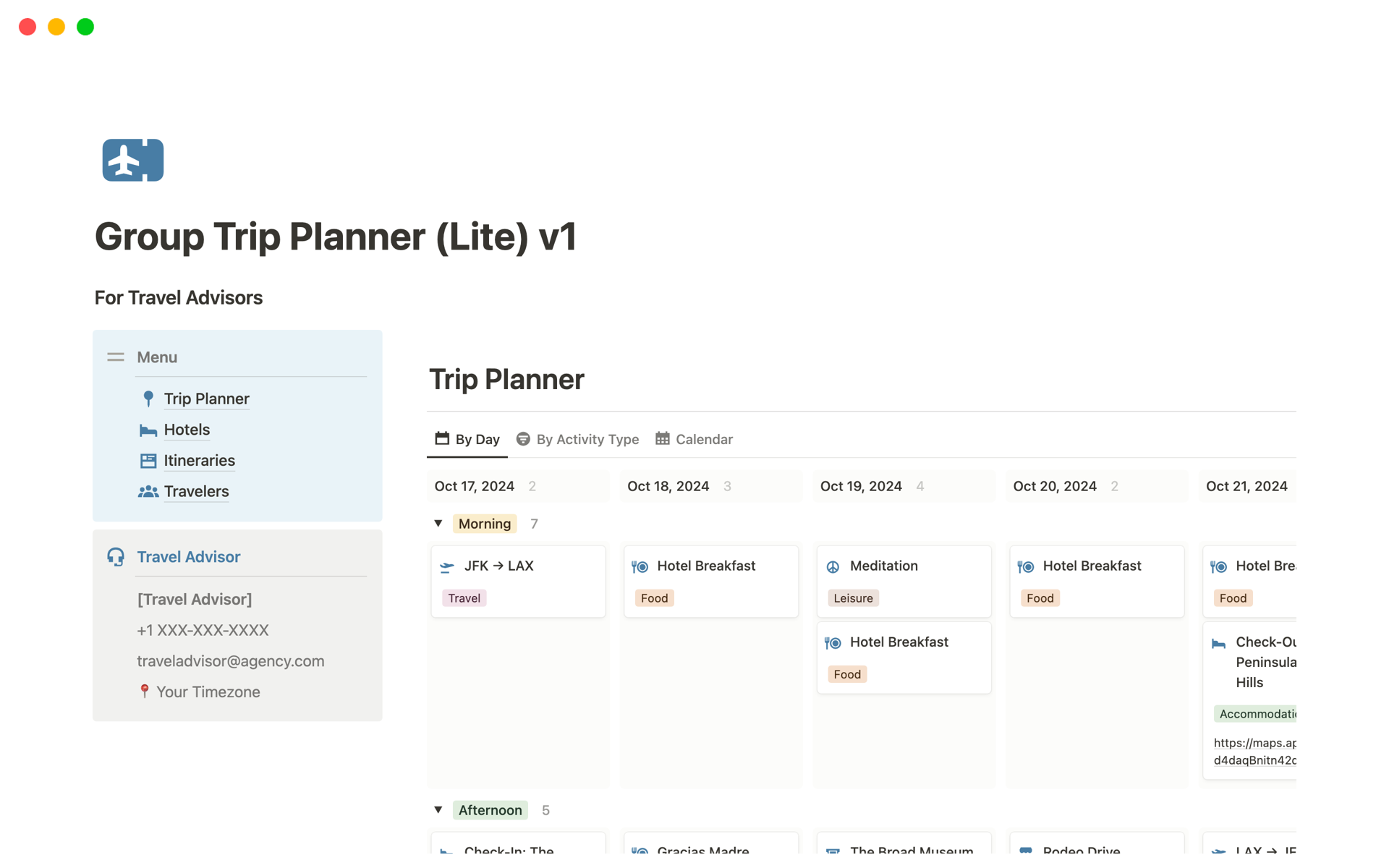Switch to the By Activity Type tab
1389x868 pixels.
(578, 438)
